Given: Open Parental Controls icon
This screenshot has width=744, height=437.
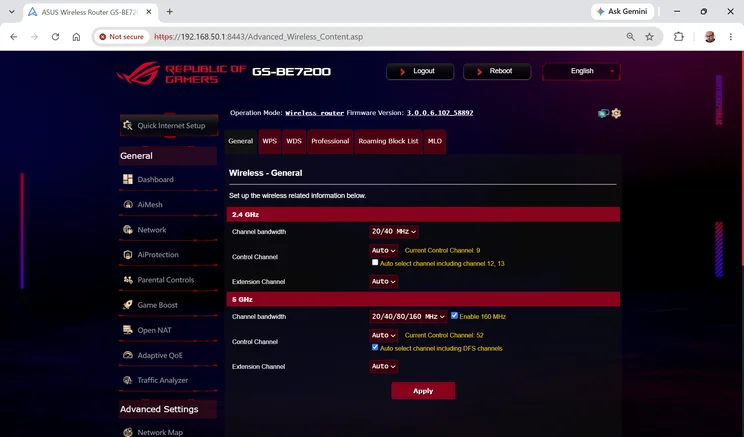Looking at the screenshot, I should pyautogui.click(x=128, y=280).
